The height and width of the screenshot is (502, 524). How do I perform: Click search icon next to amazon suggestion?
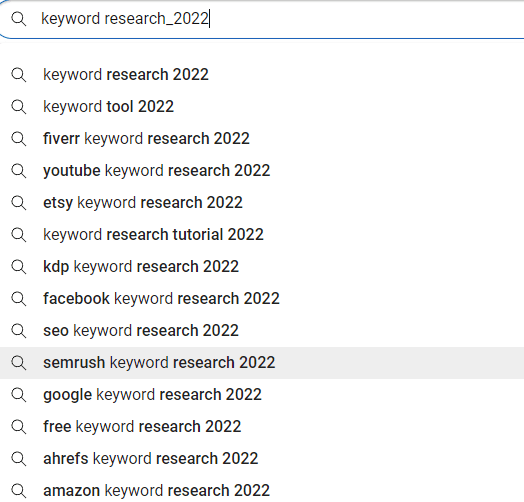pyautogui.click(x=18, y=491)
